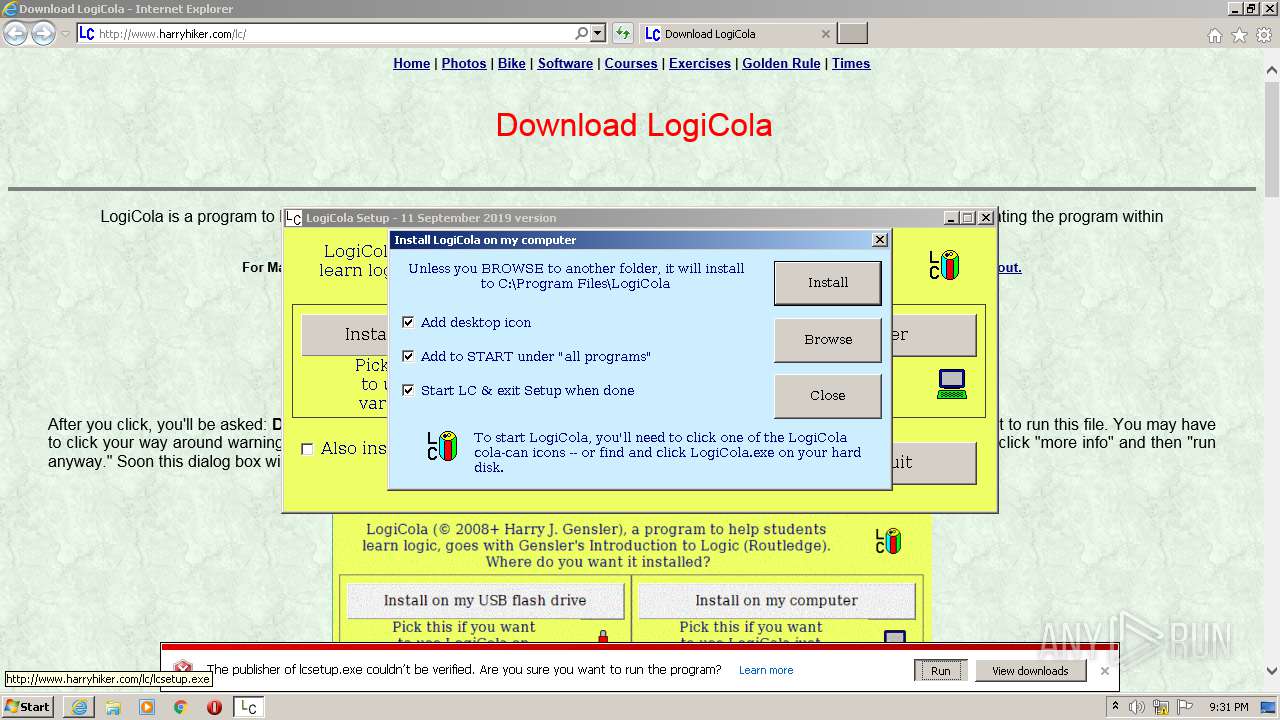
Task: Open Favorites star icon
Action: click(x=1239, y=35)
